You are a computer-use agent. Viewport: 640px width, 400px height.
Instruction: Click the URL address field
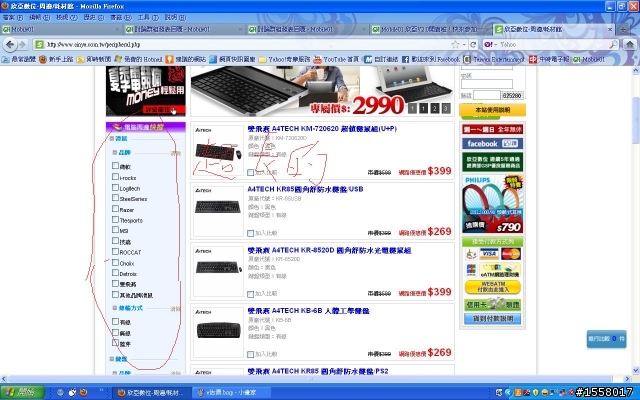click(x=247, y=44)
